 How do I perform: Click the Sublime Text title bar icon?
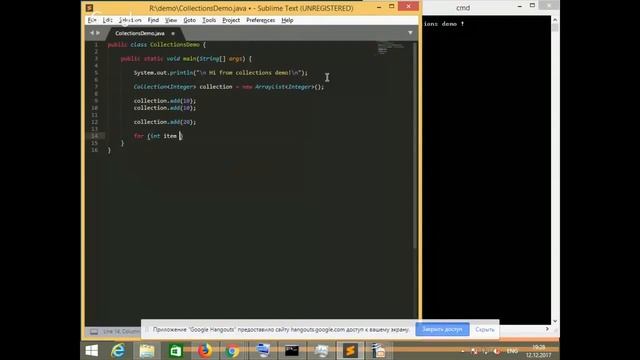[89, 8]
